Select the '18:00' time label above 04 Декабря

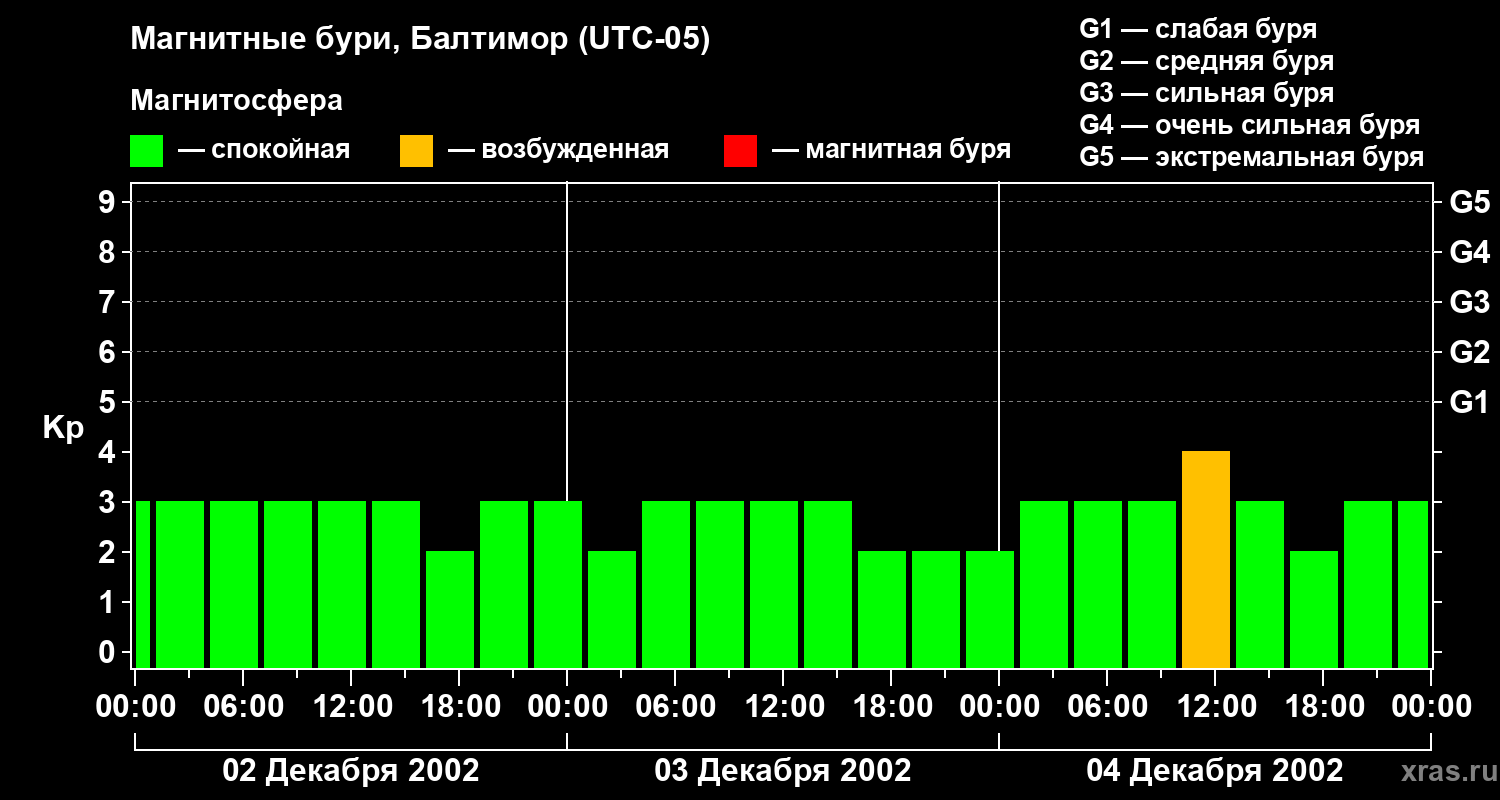pos(1323,707)
